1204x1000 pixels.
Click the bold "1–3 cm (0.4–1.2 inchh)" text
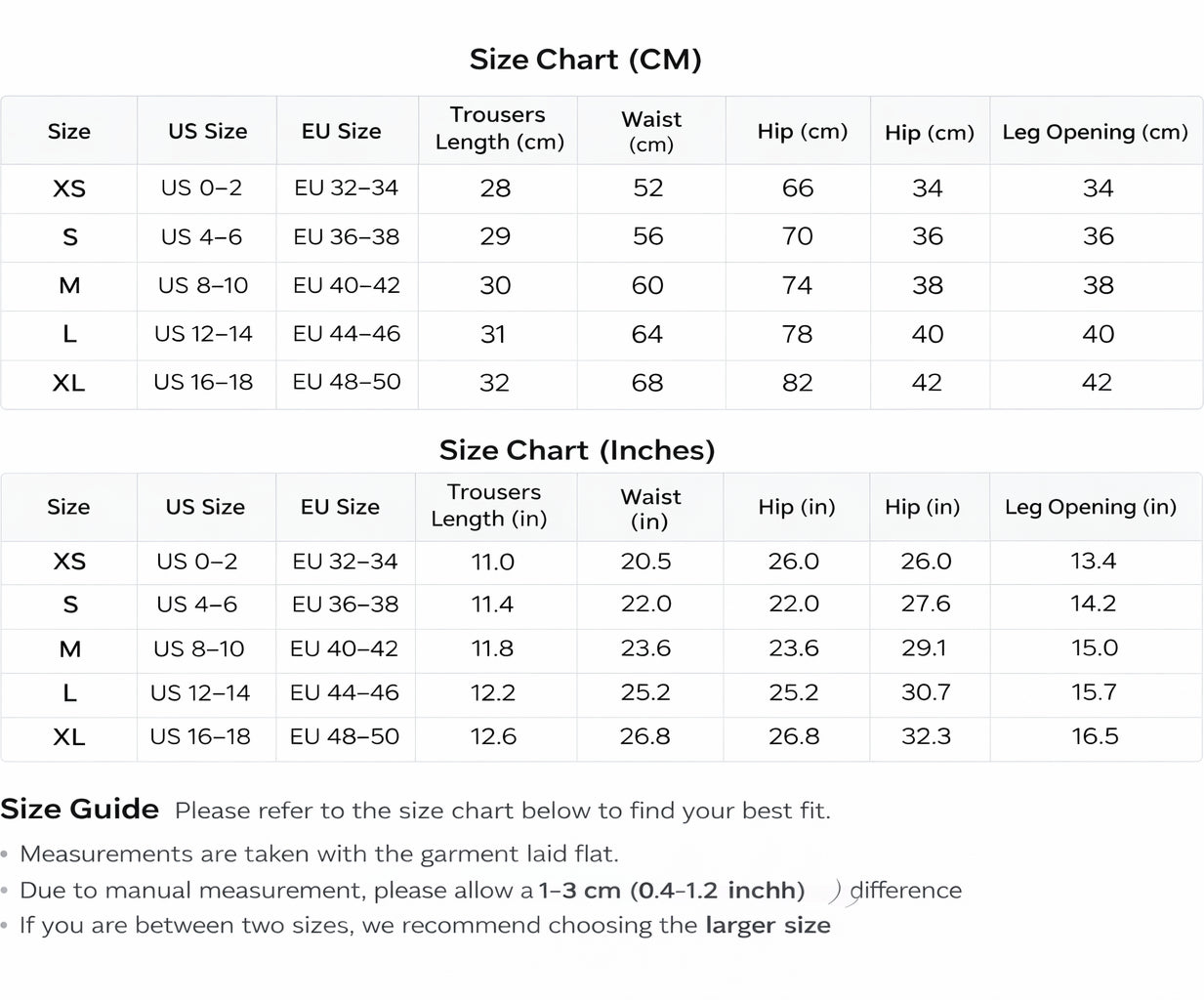tap(672, 891)
